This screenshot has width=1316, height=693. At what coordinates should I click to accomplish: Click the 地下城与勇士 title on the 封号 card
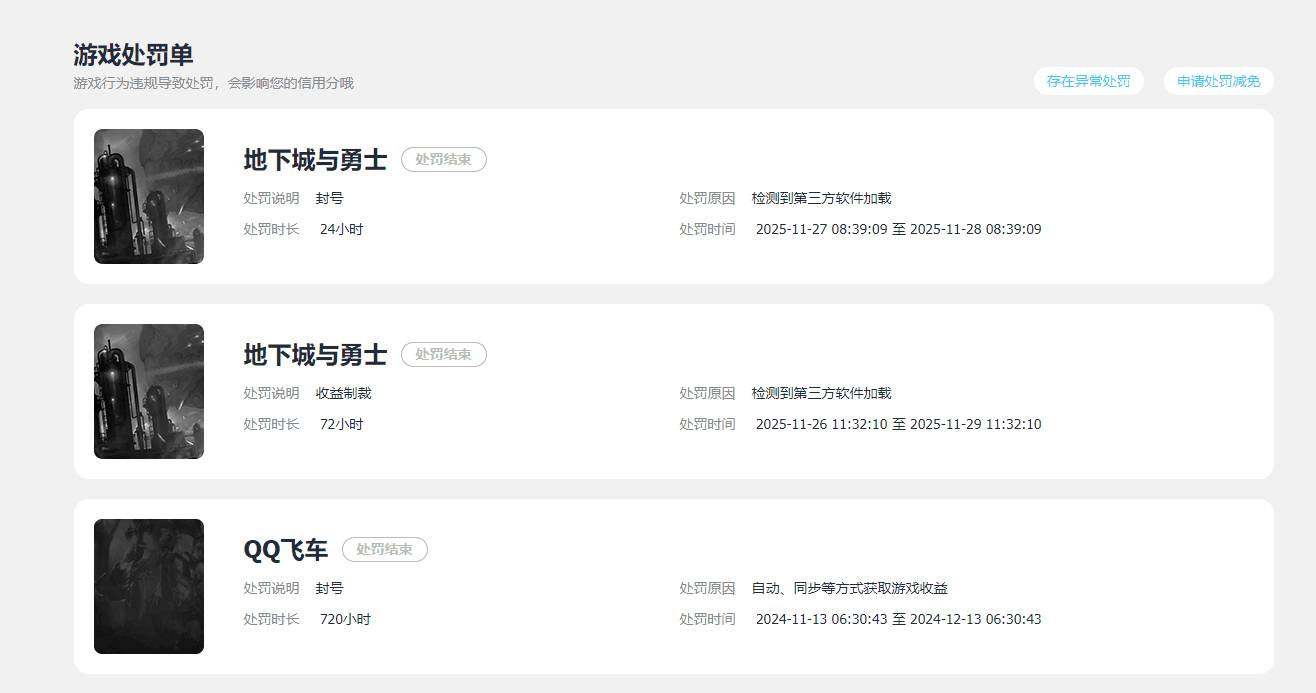click(x=315, y=160)
